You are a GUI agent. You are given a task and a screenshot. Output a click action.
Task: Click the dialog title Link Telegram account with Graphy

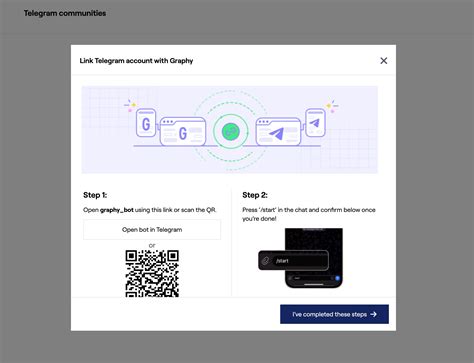tap(136, 61)
